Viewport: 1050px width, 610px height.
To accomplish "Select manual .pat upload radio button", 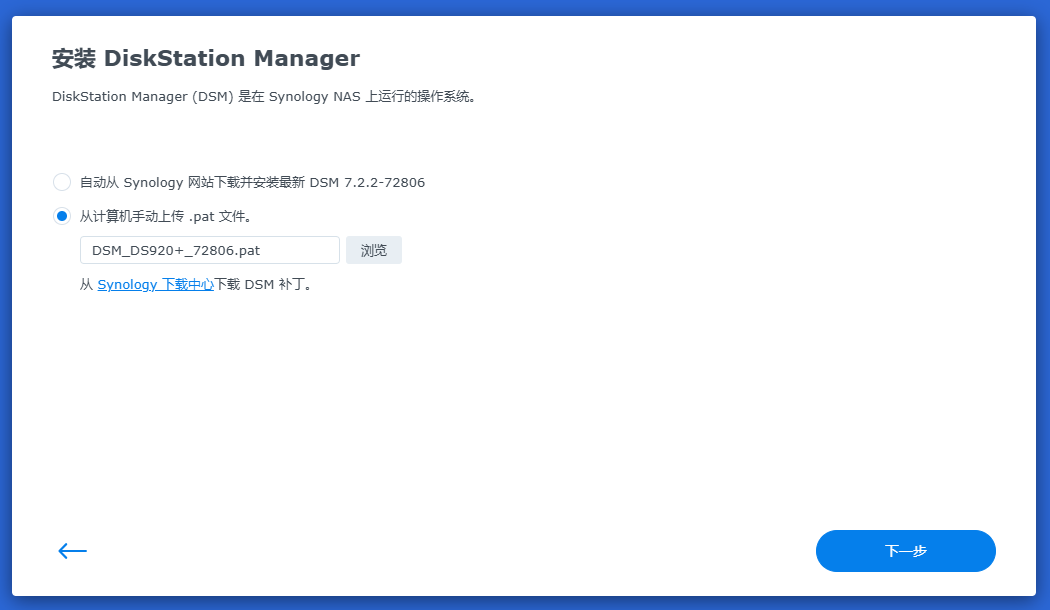I will (62, 216).
